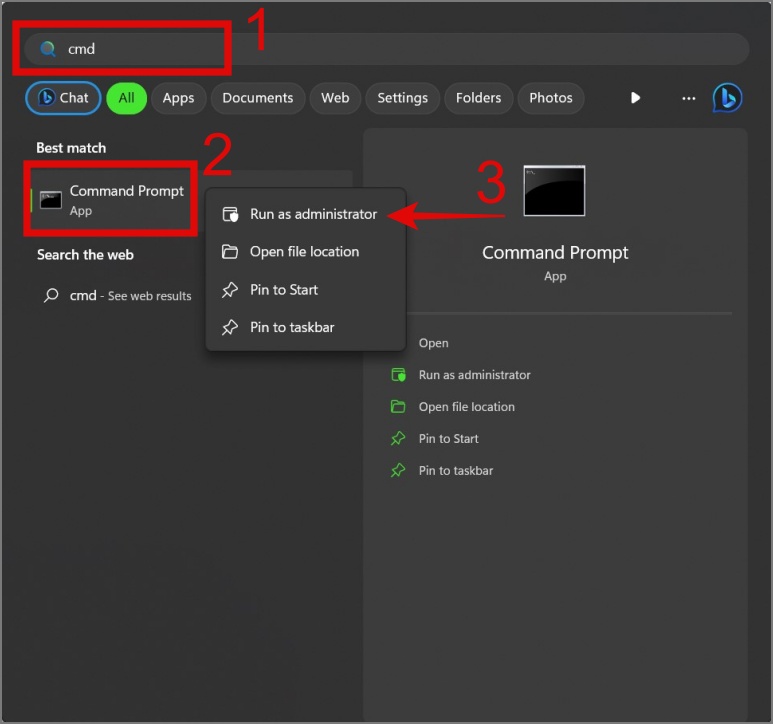The height and width of the screenshot is (724, 773).
Task: Click the Bing icon at top right
Action: (x=727, y=98)
